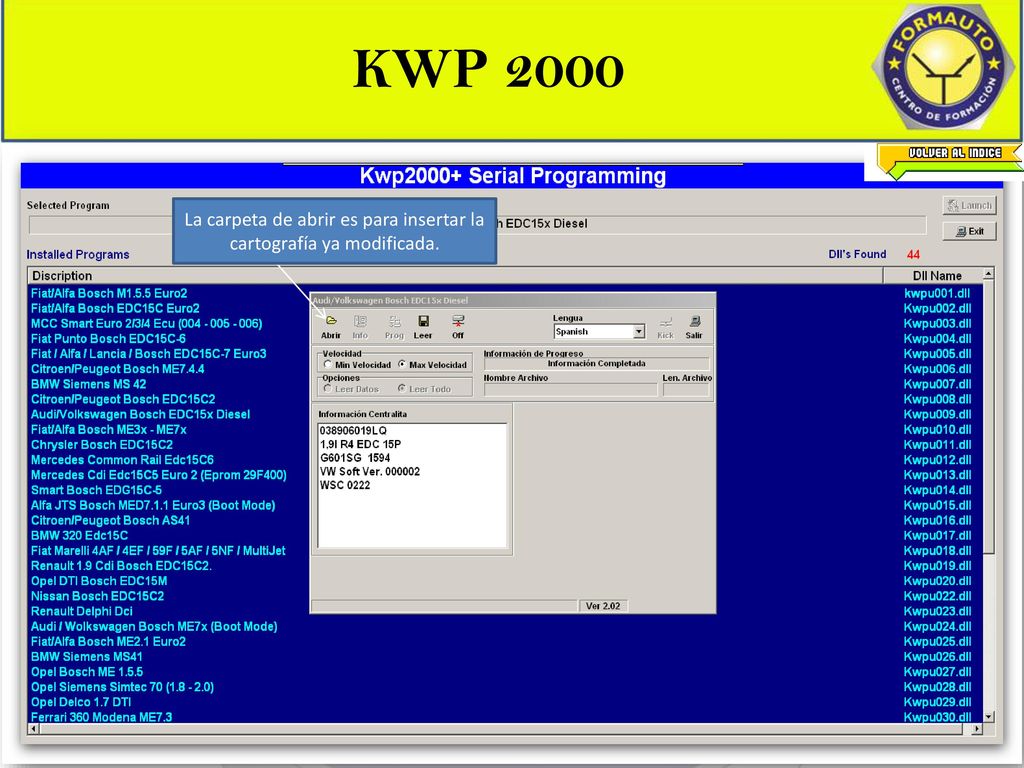Select Opel Siemens Simtec 70 (1.8 - 2.0)
This screenshot has width=1024, height=768.
[x=122, y=687]
